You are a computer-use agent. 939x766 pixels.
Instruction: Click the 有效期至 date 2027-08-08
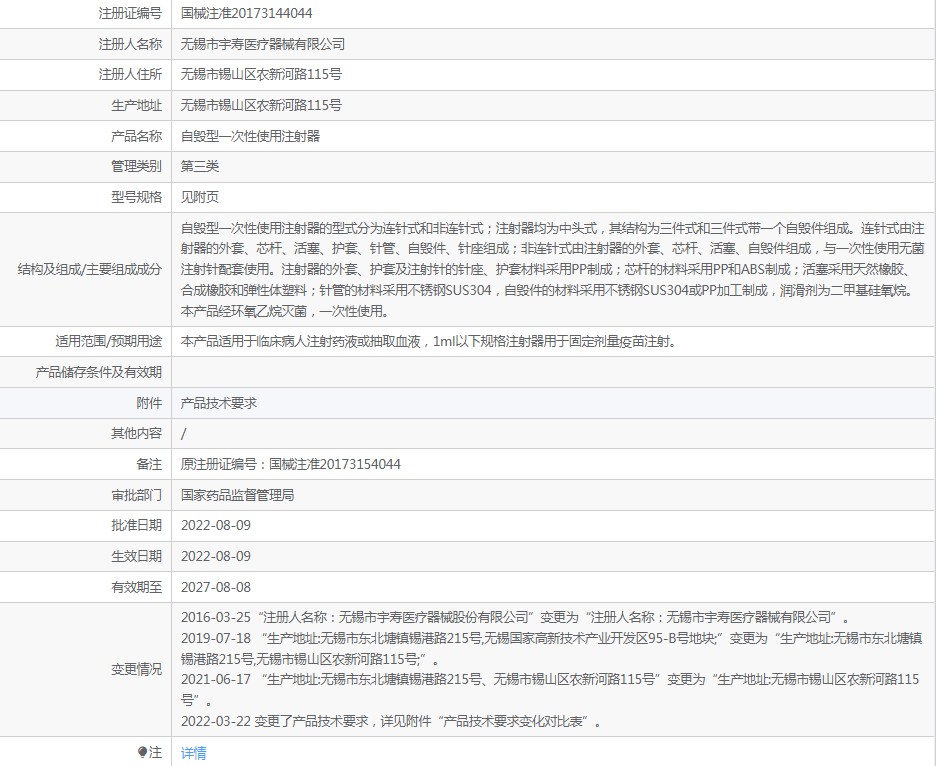pyautogui.click(x=216, y=588)
